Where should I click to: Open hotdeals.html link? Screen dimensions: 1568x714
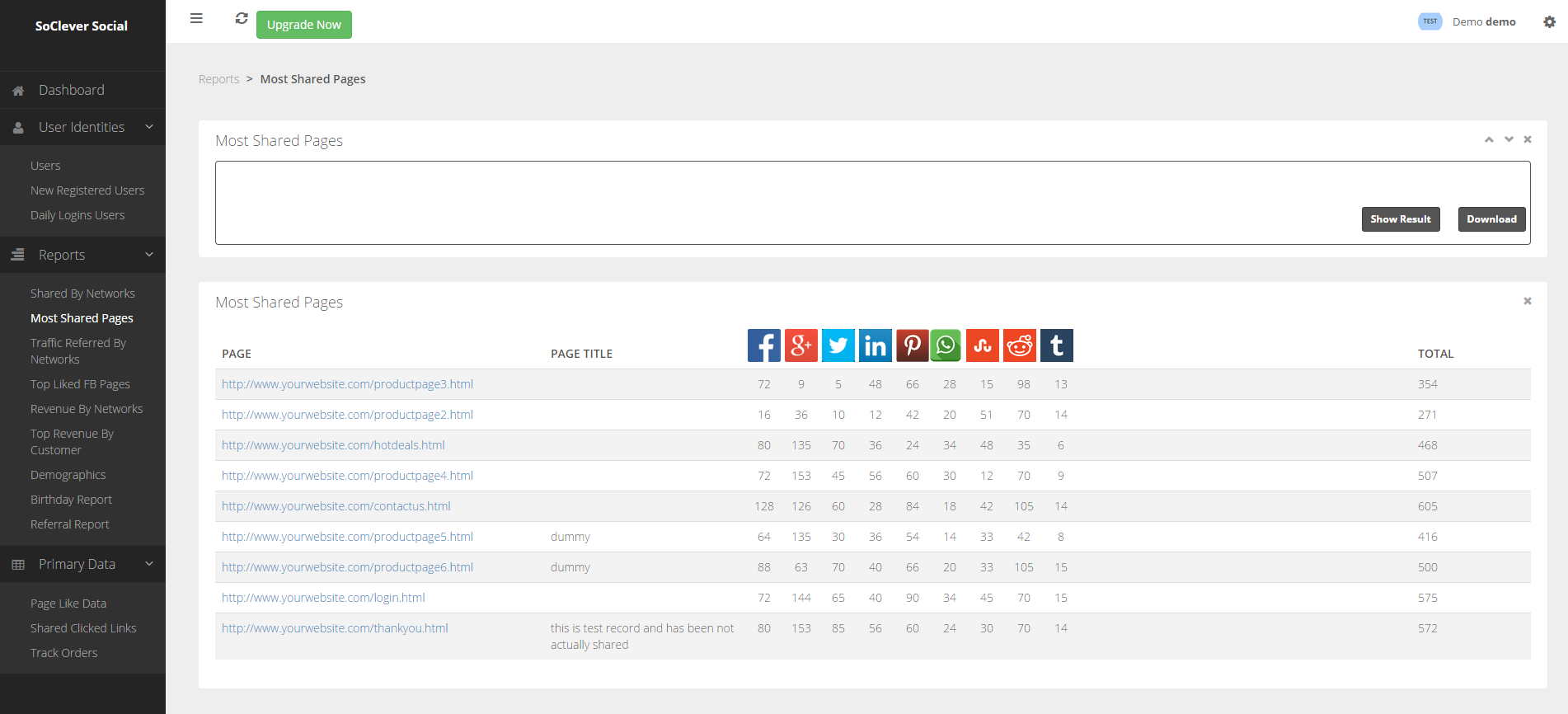click(x=333, y=445)
